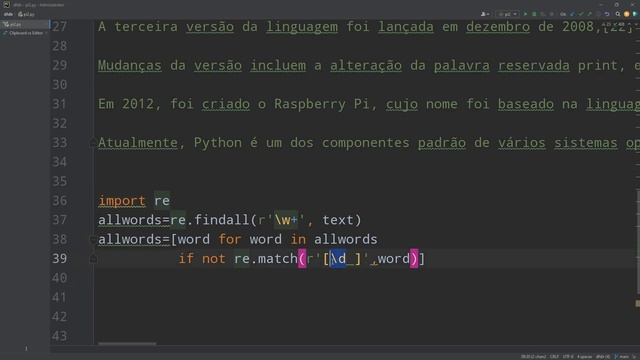Click the PyCharm logo in title bar
Image resolution: width=640 pixels, height=360 pixels.
[x=6, y=4]
